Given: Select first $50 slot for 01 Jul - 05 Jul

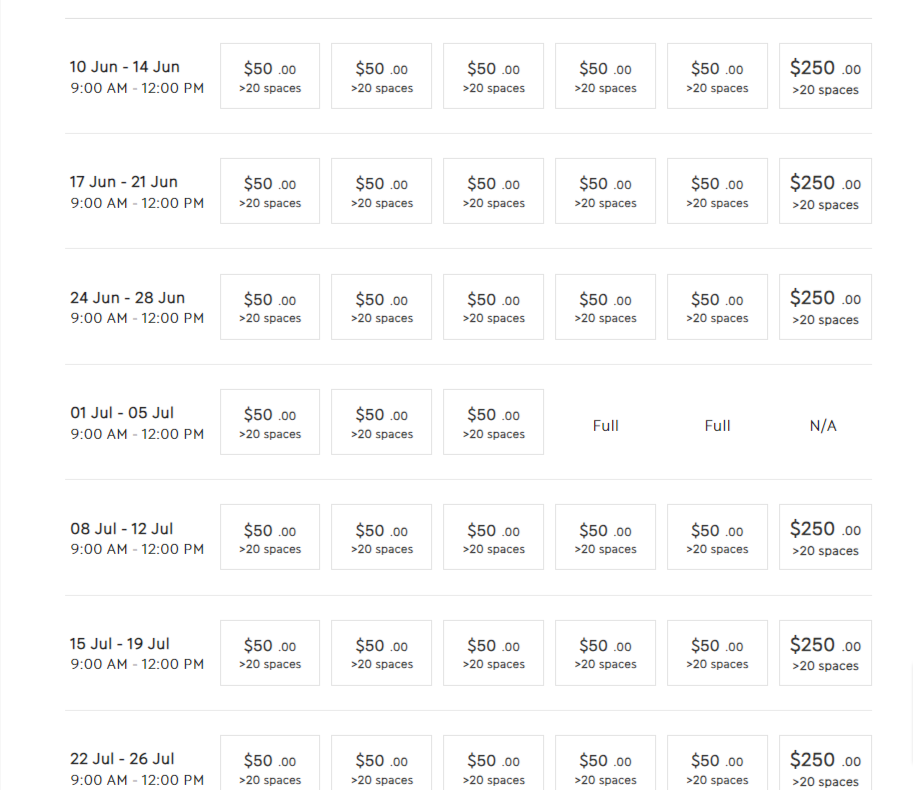Looking at the screenshot, I should pos(270,422).
